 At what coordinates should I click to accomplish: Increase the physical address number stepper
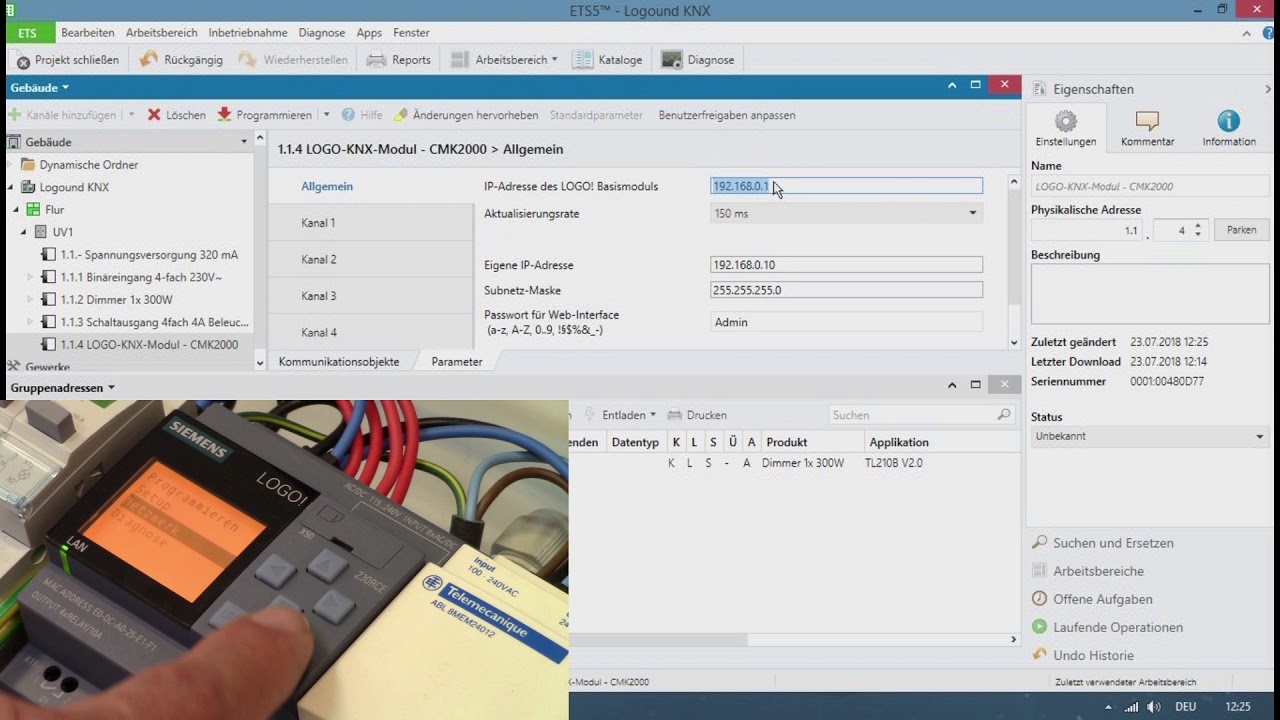pyautogui.click(x=1198, y=225)
